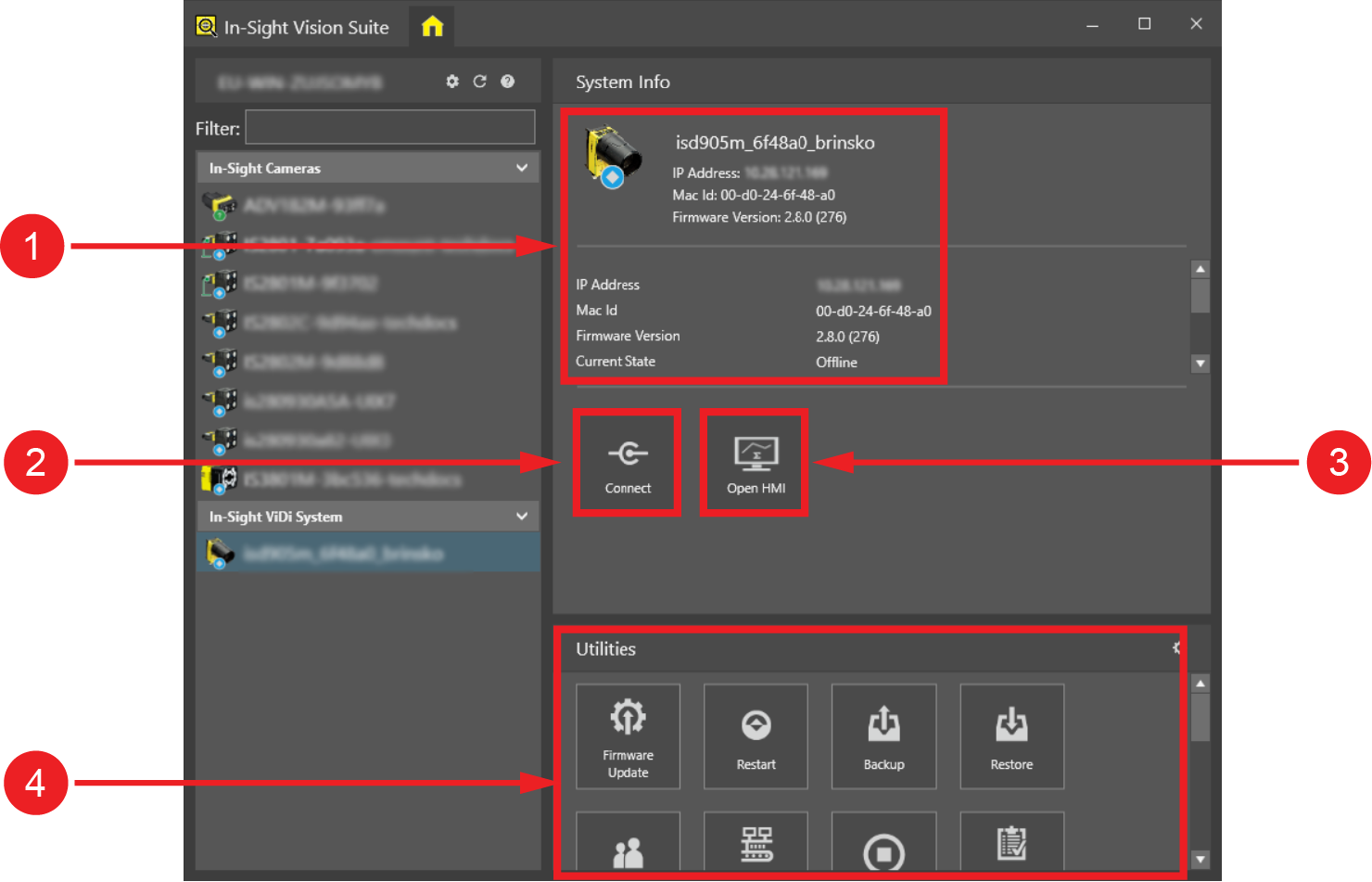Click the clipboard checklist utility icon
The image size is (1372, 882).
1011,845
